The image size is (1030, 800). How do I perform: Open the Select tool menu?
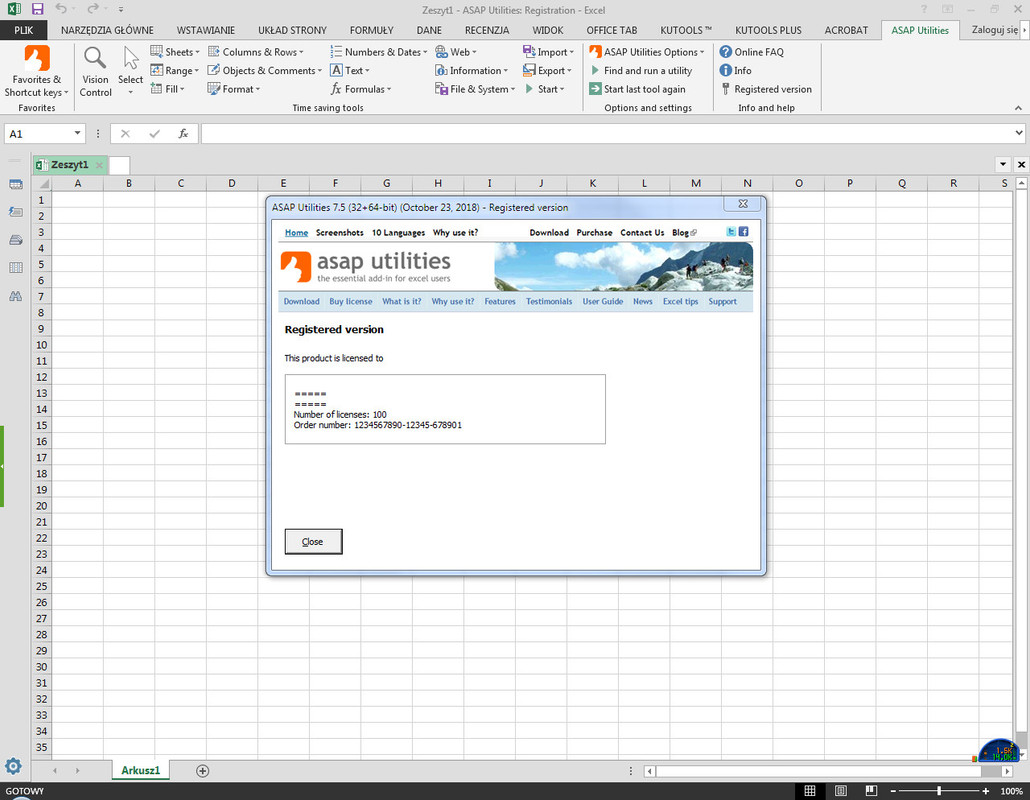130,72
